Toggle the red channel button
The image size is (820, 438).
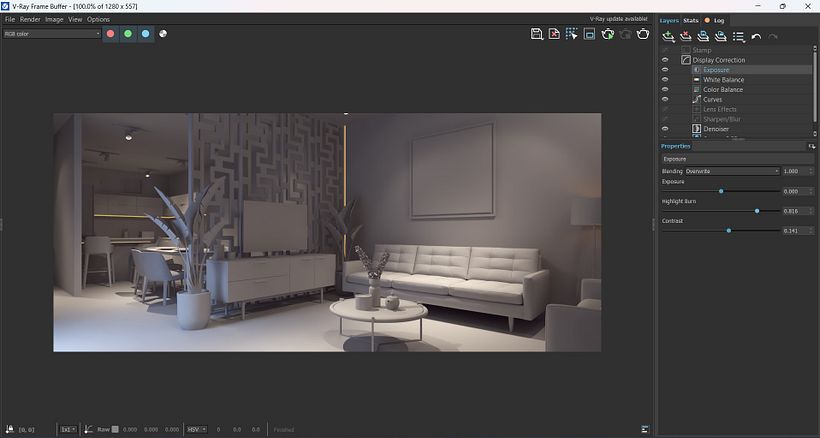[x=110, y=33]
